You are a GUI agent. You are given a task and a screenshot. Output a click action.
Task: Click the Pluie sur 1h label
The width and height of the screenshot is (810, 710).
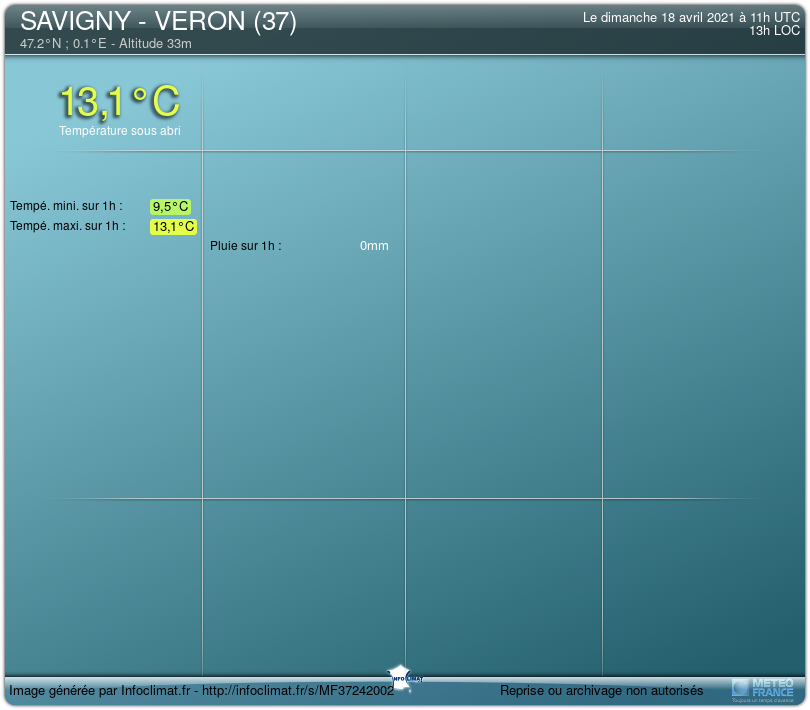click(x=245, y=246)
